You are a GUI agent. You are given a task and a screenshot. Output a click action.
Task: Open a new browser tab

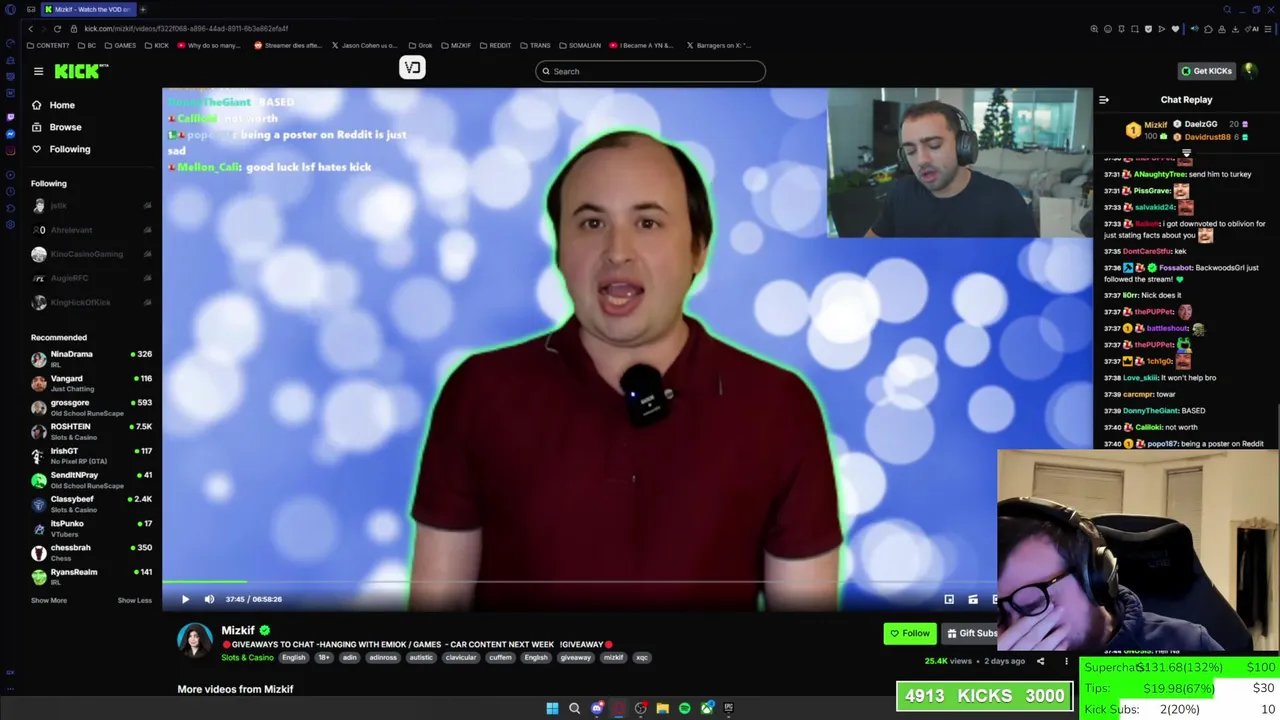tap(143, 9)
